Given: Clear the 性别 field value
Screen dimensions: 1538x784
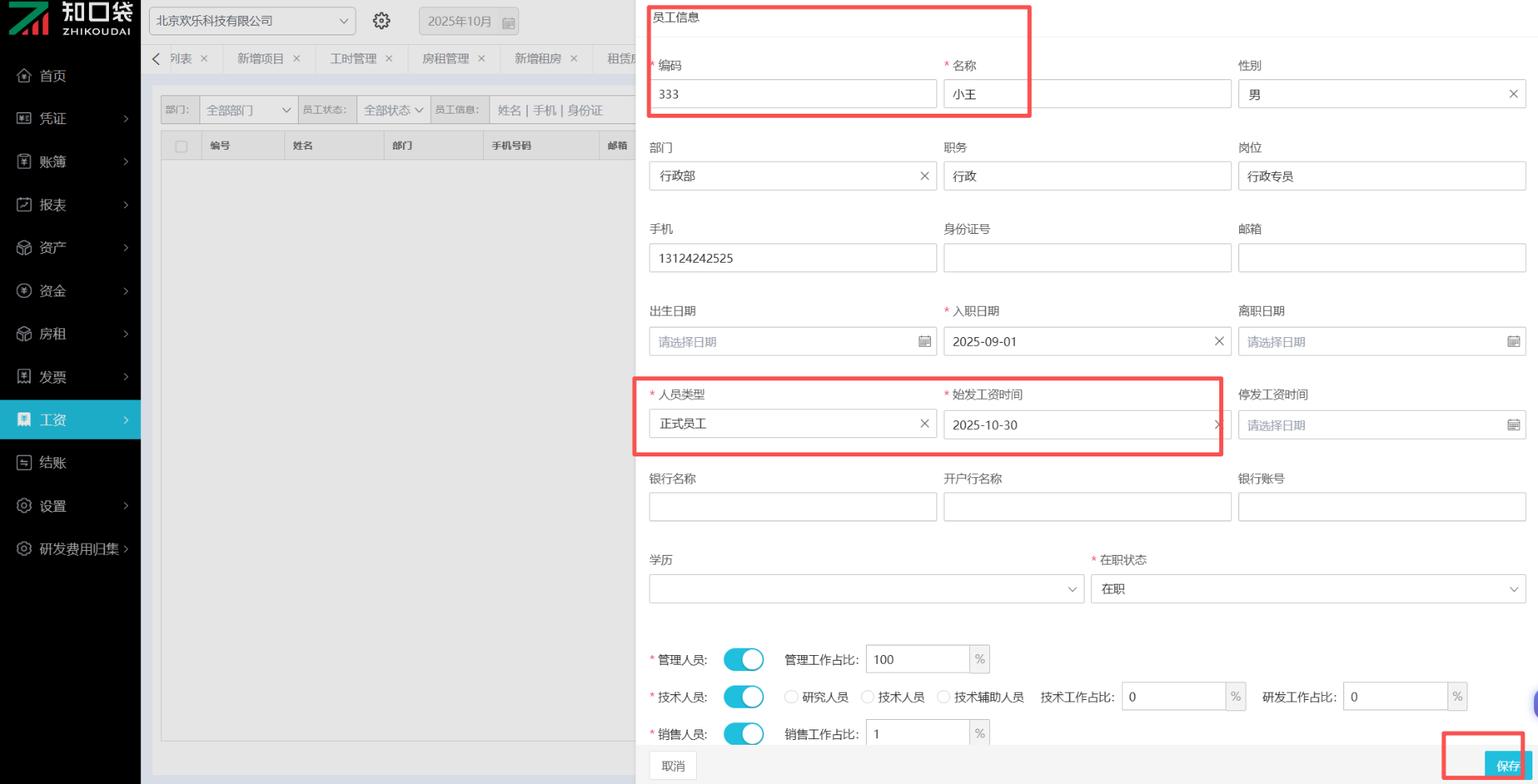Looking at the screenshot, I should (x=1513, y=94).
